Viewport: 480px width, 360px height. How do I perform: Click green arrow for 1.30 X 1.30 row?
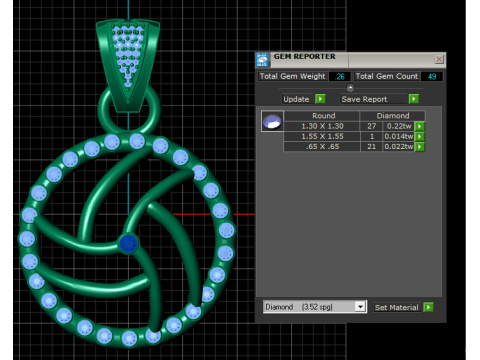(420, 126)
